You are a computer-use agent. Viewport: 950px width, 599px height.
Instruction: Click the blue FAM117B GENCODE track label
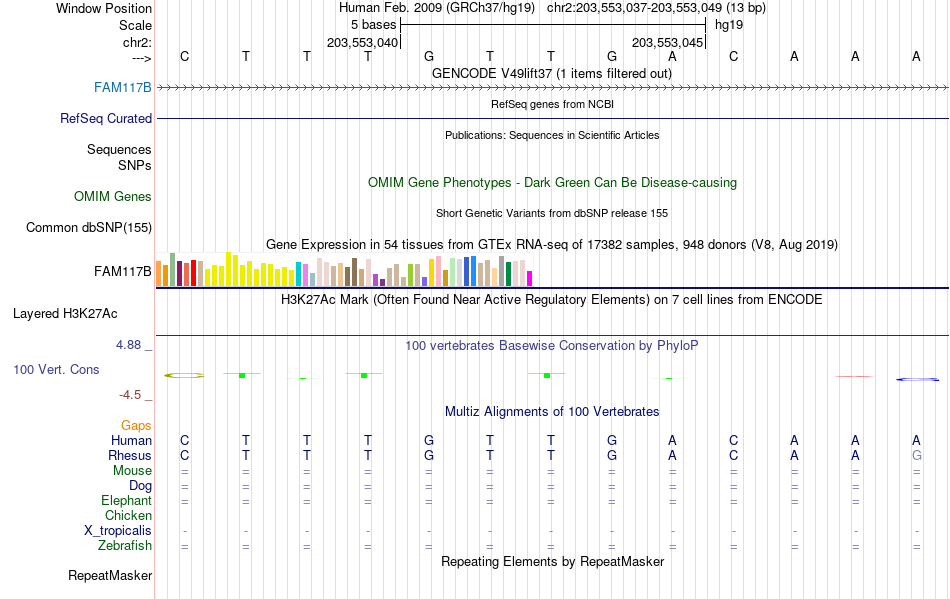click(x=122, y=88)
